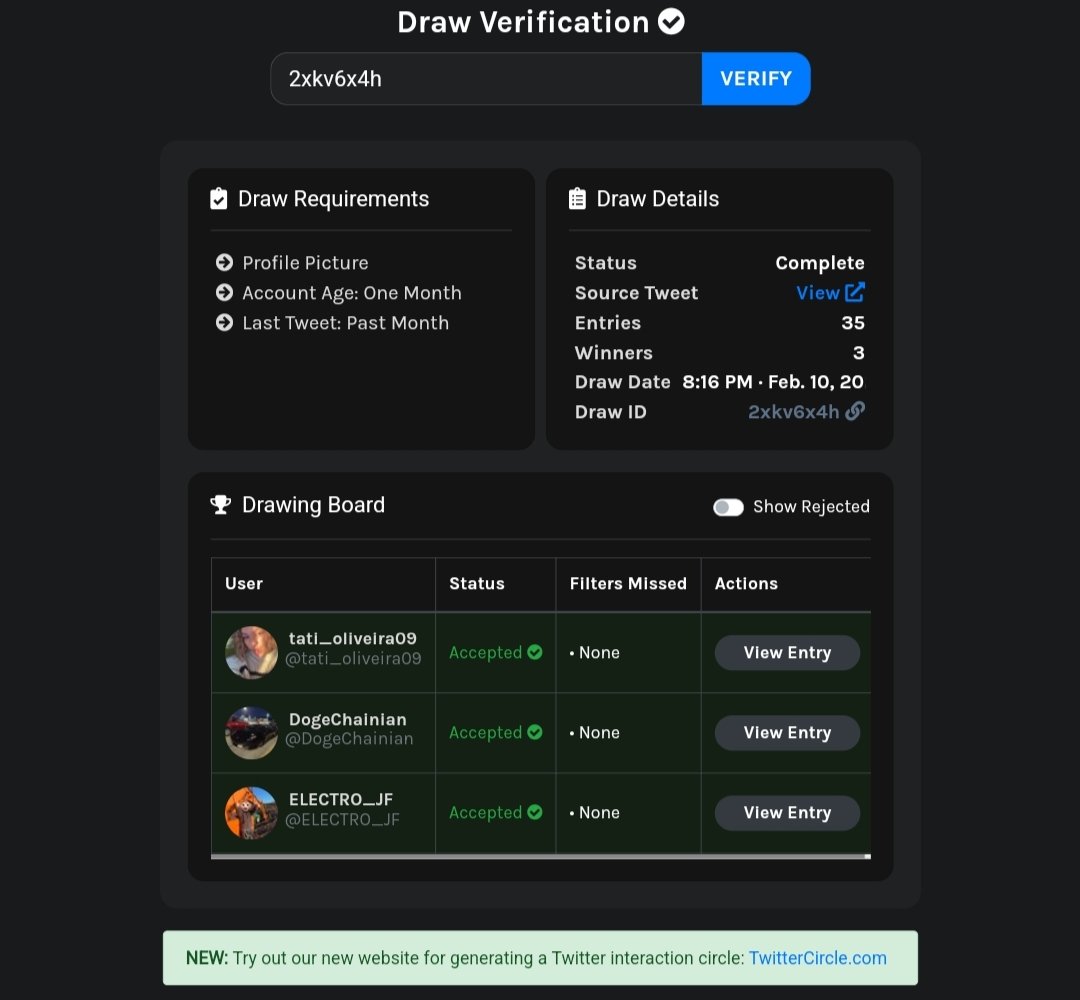Click the @tati_oliveira09 handle text
Image resolution: width=1080 pixels, height=1000 pixels.
(353, 659)
